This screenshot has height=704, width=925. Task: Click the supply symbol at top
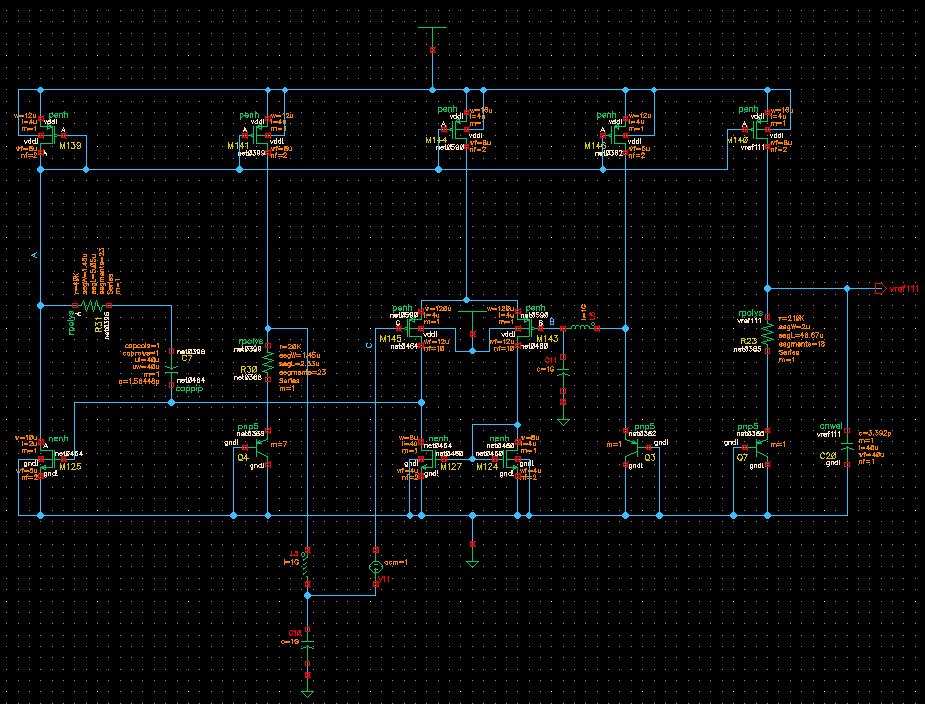(432, 38)
